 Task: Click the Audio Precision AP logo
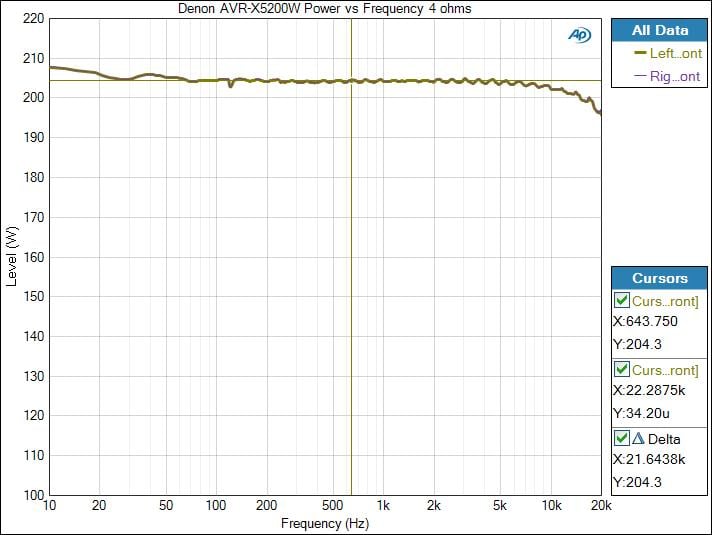(x=579, y=34)
